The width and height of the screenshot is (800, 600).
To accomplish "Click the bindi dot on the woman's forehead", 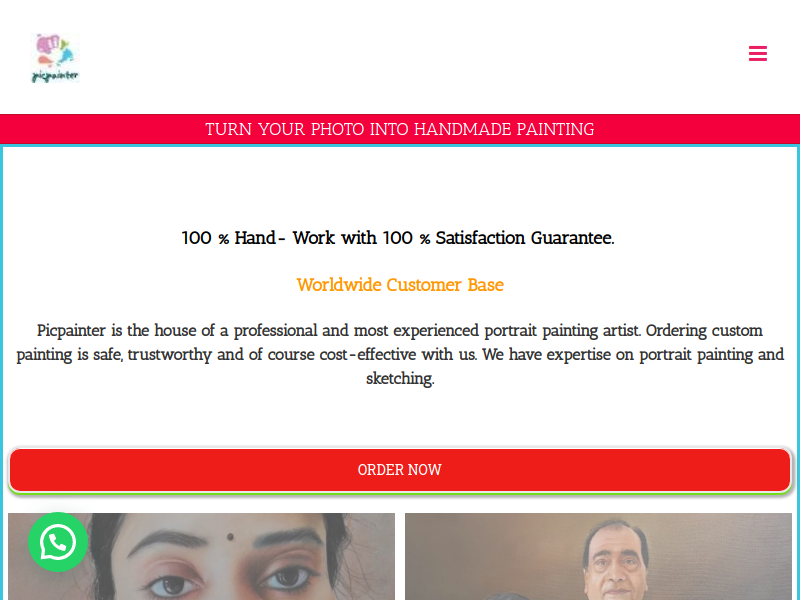I will 230,537.
